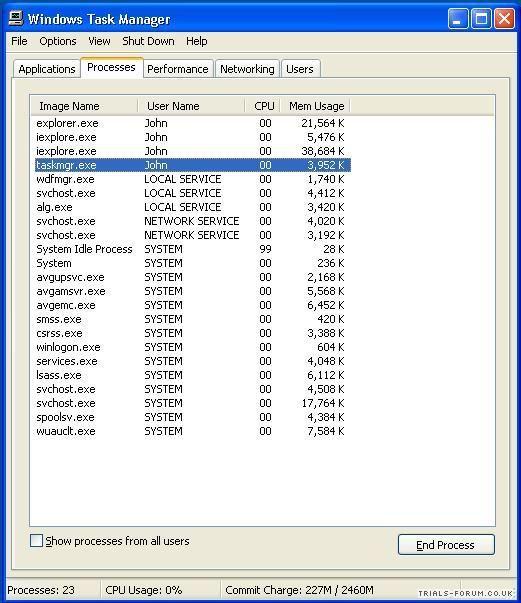The image size is (521, 603).
Task: Open the Shut Down menu
Action: click(x=148, y=41)
